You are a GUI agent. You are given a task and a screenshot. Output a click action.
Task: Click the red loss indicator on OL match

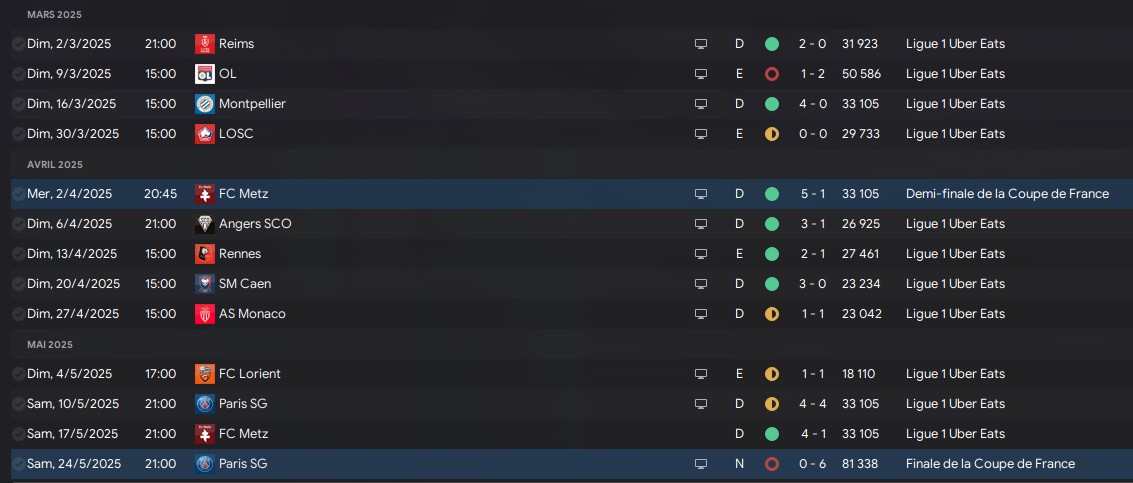coord(772,74)
